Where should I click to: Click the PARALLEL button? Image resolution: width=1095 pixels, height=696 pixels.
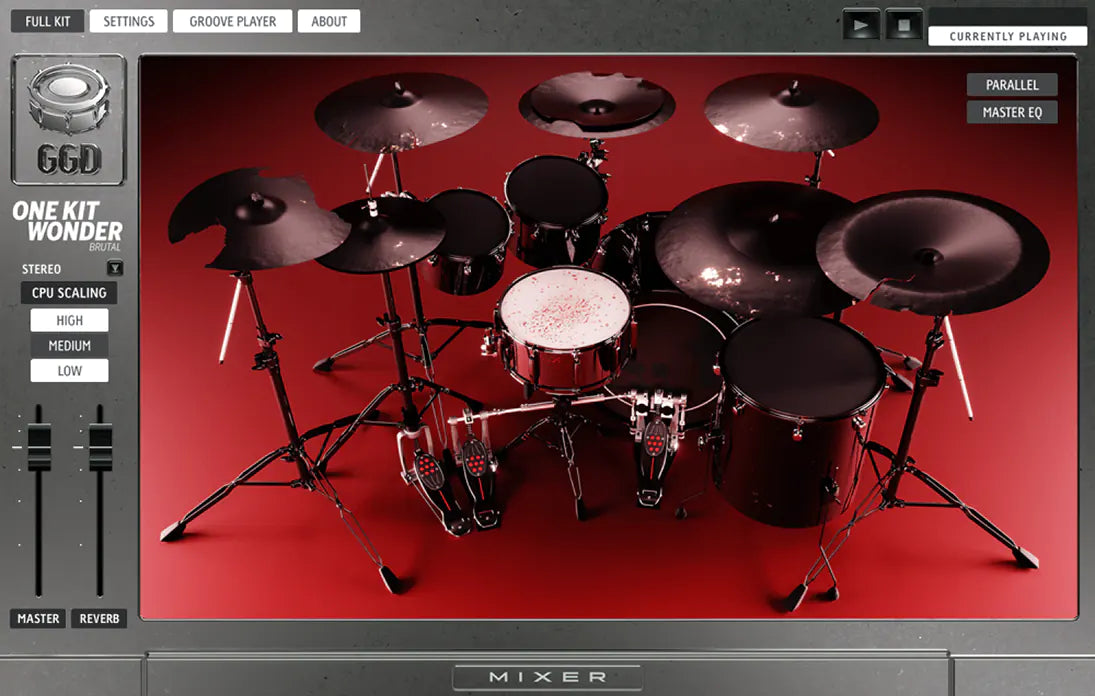click(1011, 85)
